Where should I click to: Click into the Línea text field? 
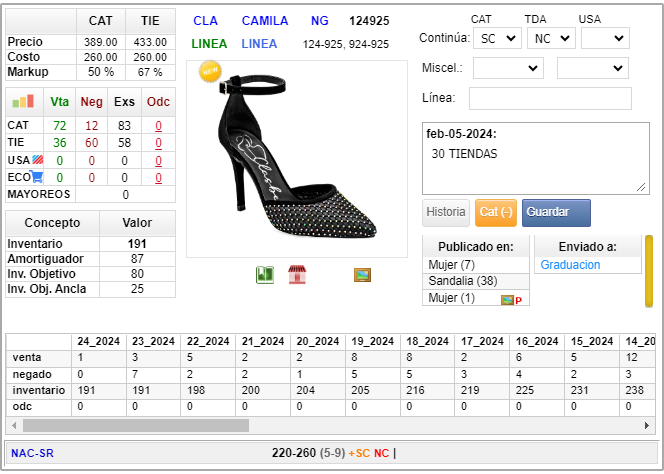point(550,98)
